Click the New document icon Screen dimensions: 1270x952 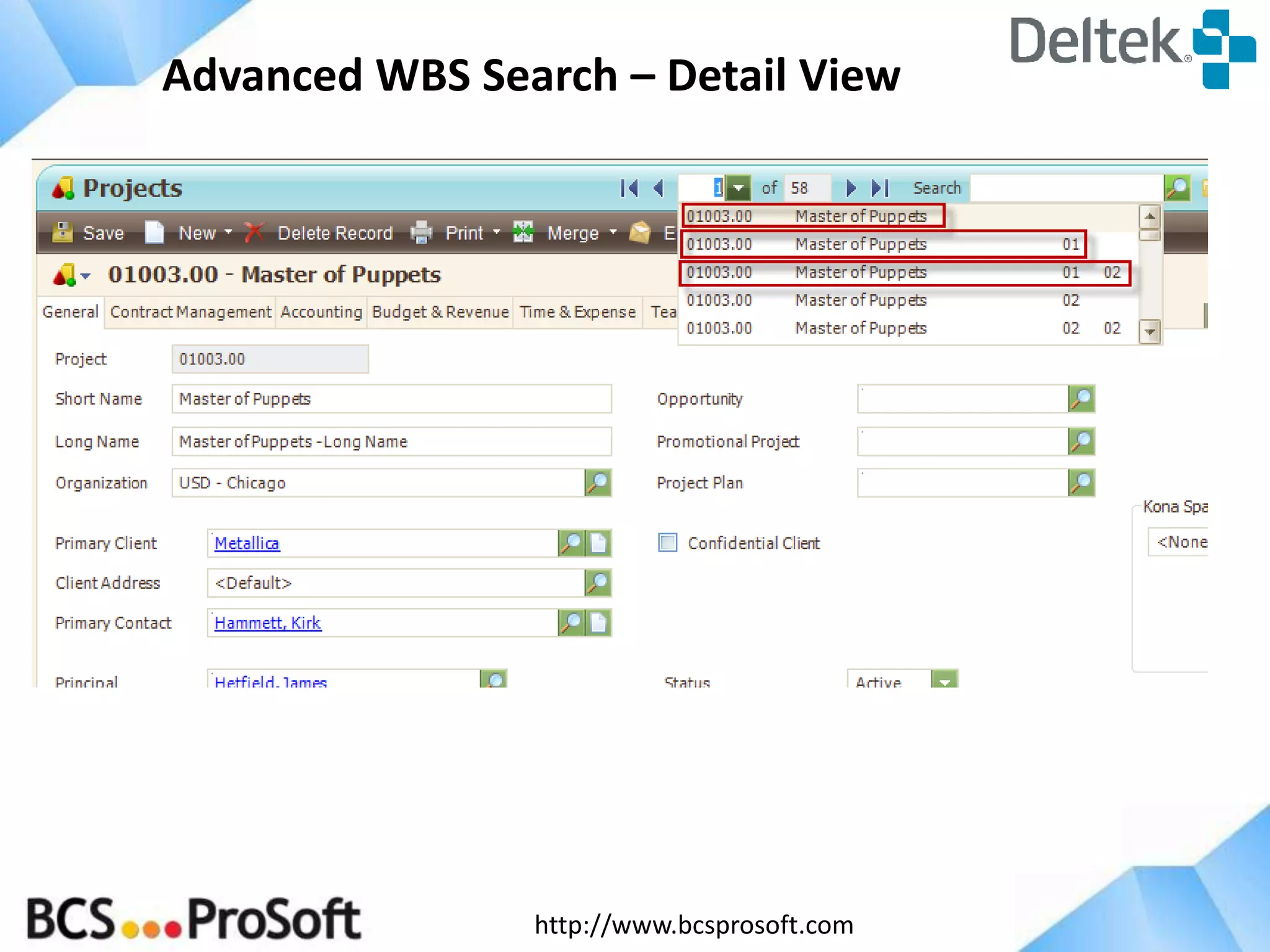(x=154, y=232)
